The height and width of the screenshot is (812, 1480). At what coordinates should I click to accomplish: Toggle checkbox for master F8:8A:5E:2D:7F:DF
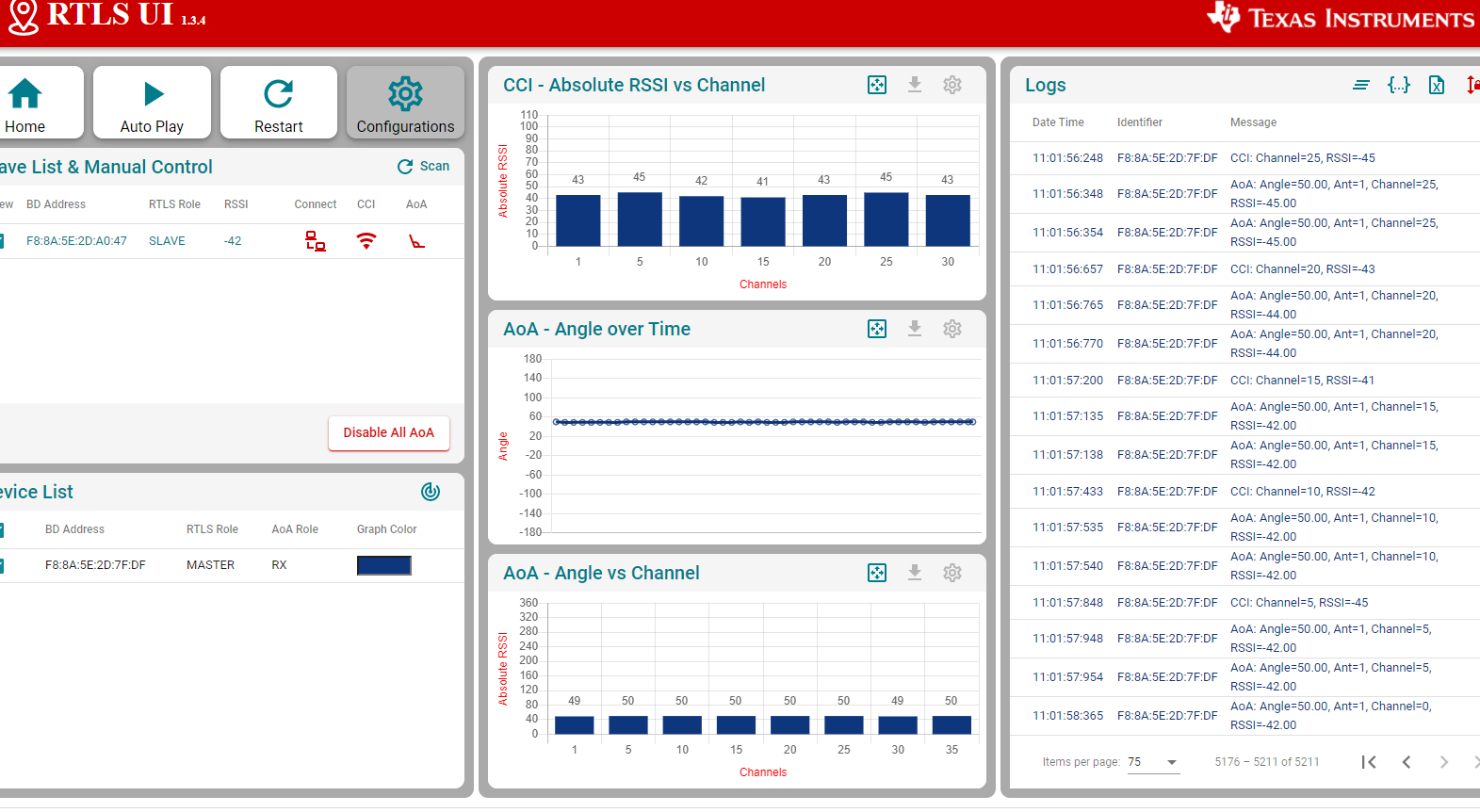click(1, 565)
